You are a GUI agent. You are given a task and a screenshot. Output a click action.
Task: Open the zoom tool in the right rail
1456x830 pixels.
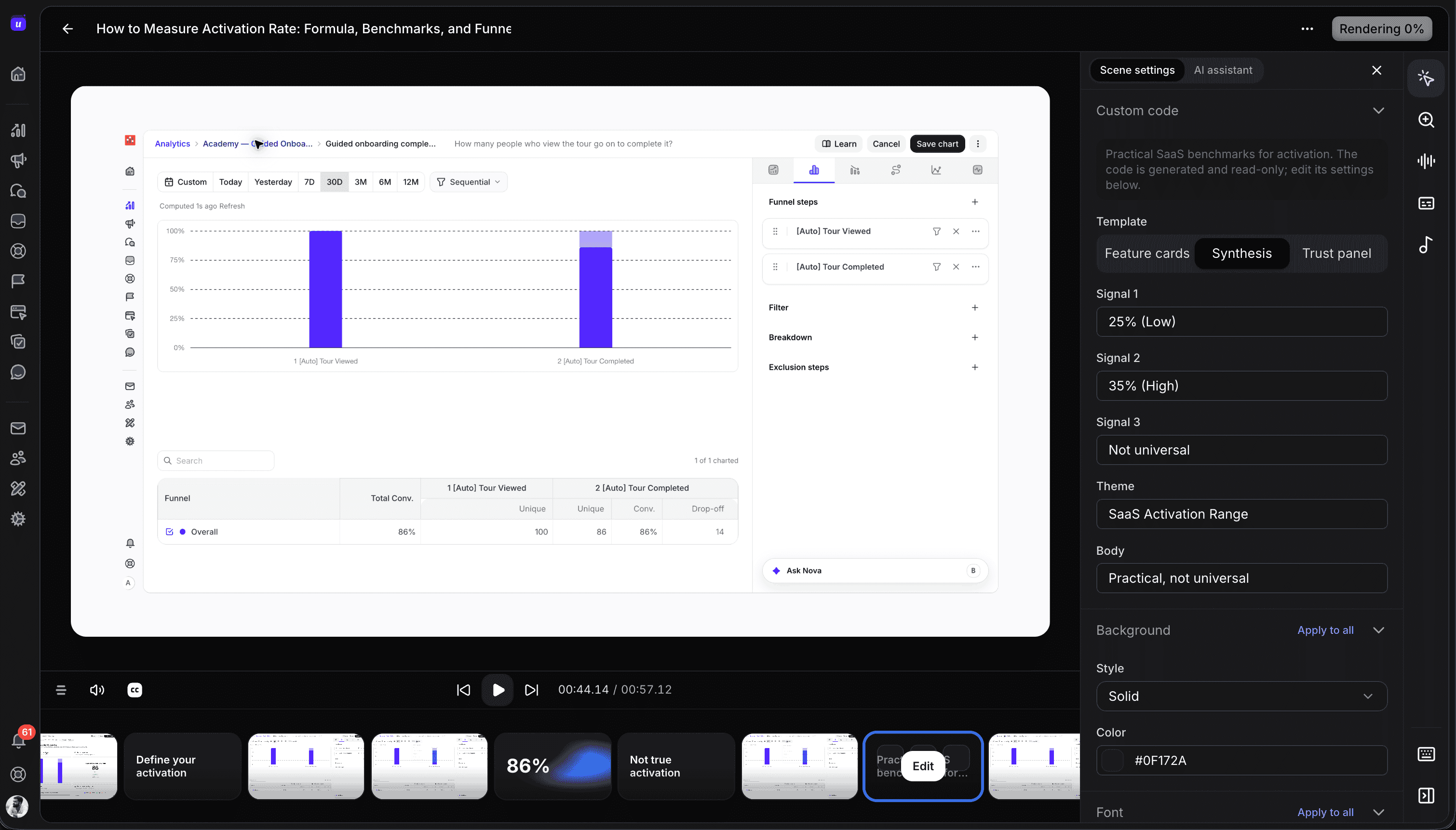pos(1426,120)
